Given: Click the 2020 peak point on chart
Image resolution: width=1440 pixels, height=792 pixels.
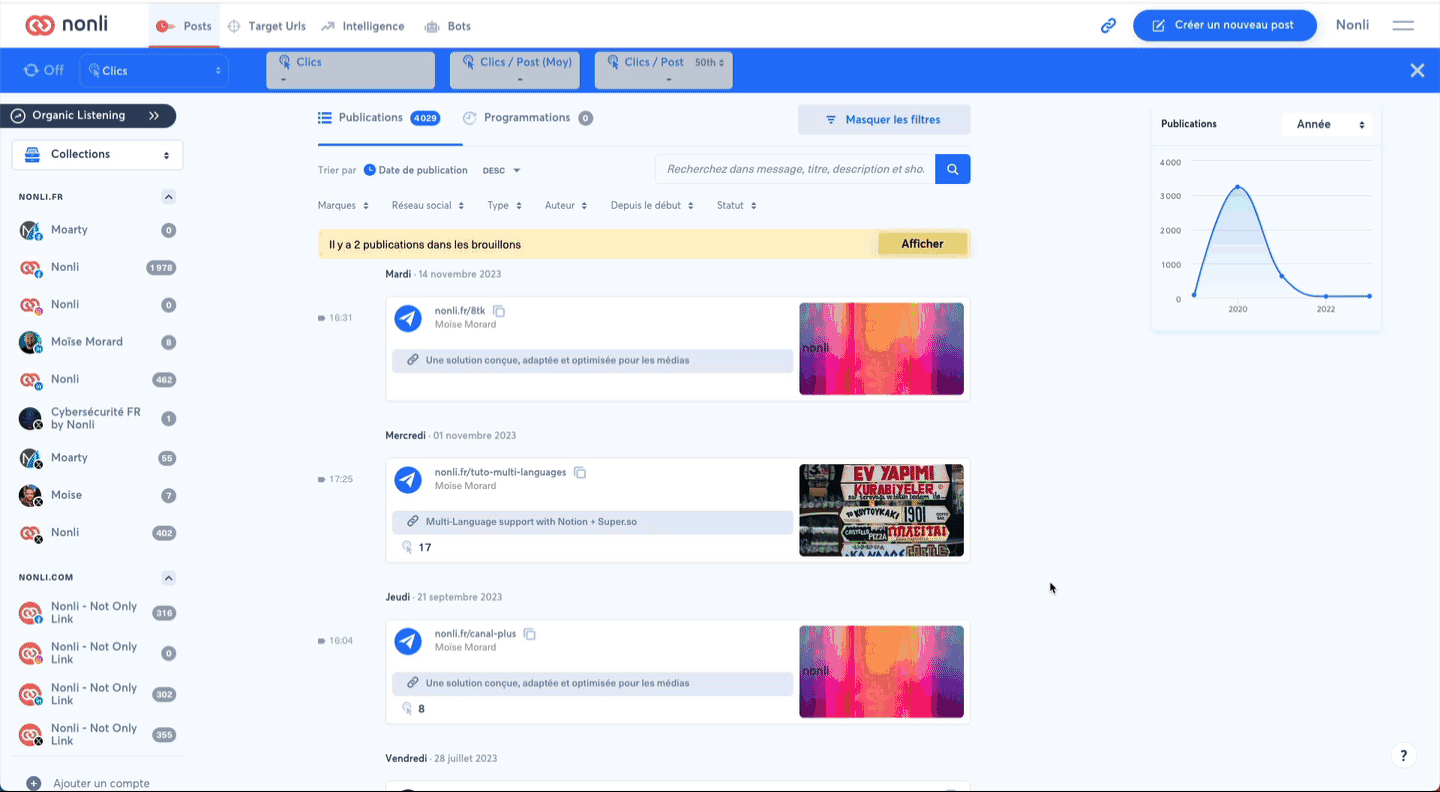Looking at the screenshot, I should click(x=1238, y=187).
